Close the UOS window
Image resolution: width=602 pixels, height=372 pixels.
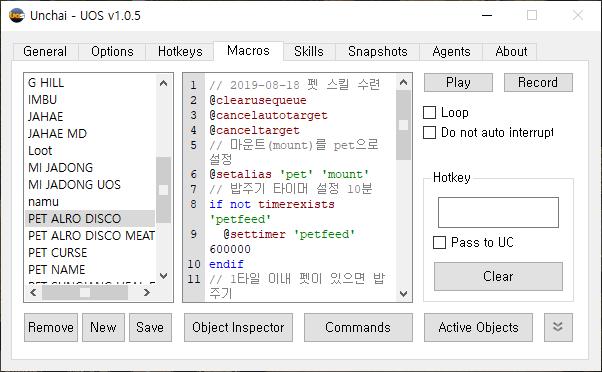[x=577, y=15]
